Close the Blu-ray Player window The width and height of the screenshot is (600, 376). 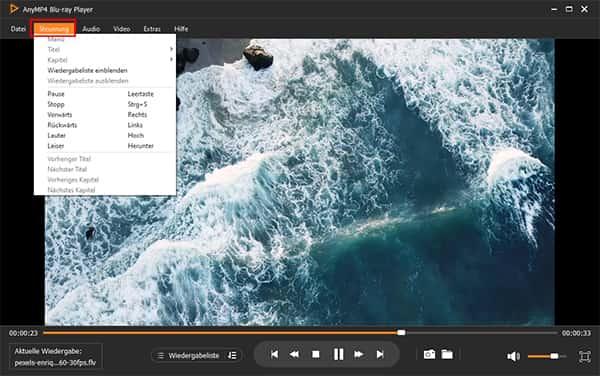(584, 9)
